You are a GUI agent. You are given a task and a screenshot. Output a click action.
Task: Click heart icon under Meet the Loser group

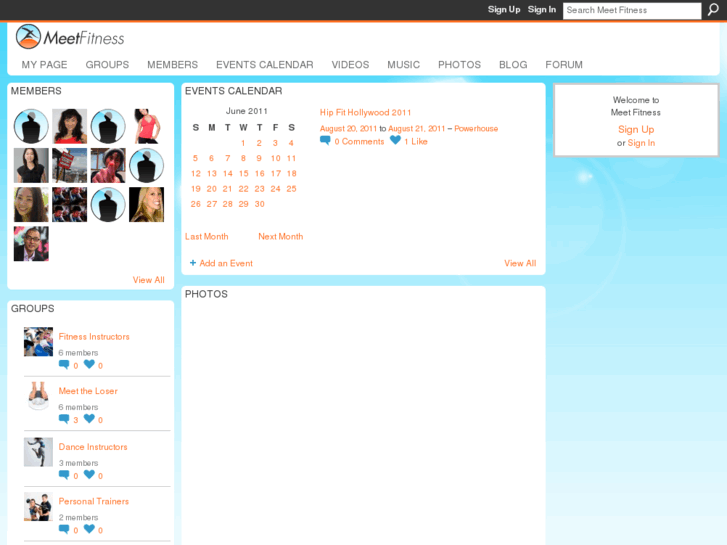tap(89, 419)
